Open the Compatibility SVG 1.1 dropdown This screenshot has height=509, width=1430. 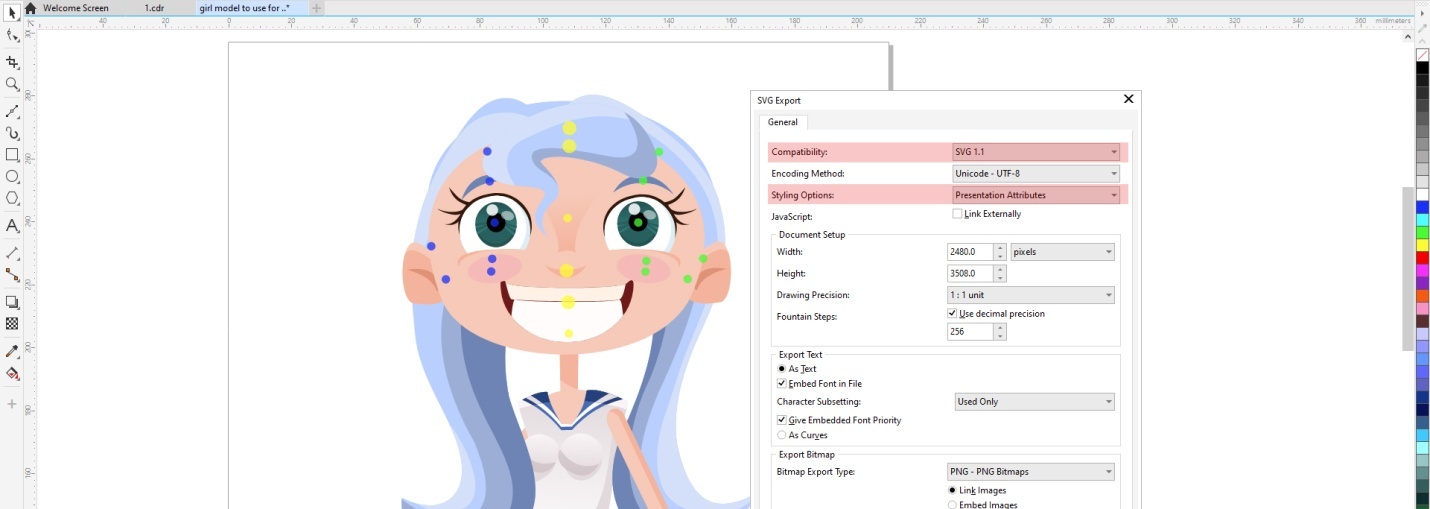(x=1035, y=152)
